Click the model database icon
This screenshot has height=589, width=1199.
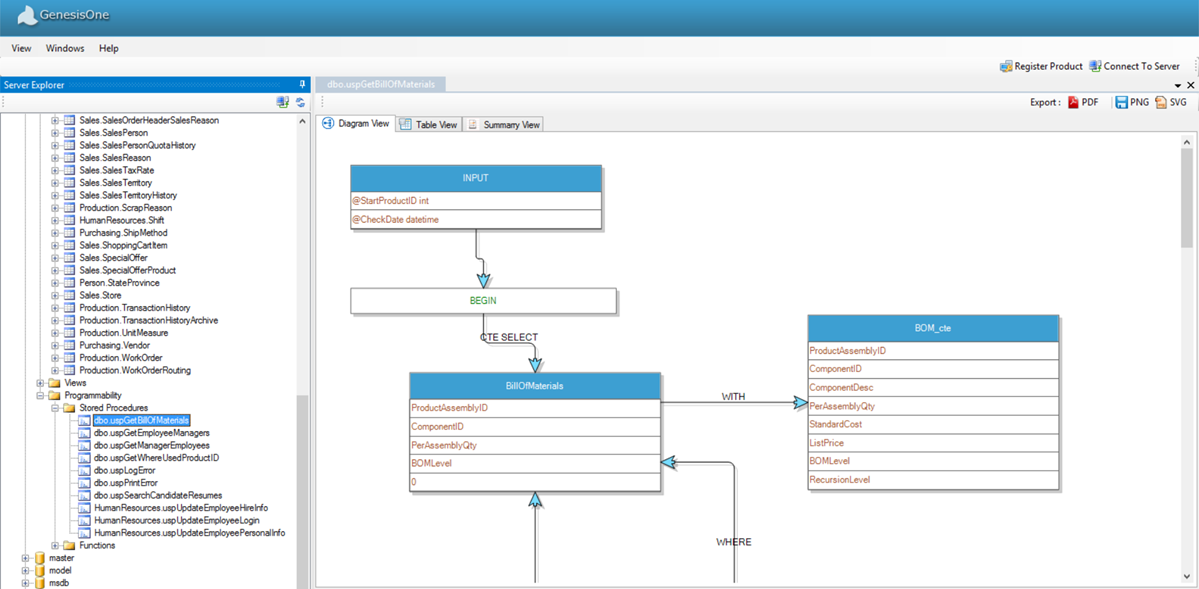(x=39, y=571)
